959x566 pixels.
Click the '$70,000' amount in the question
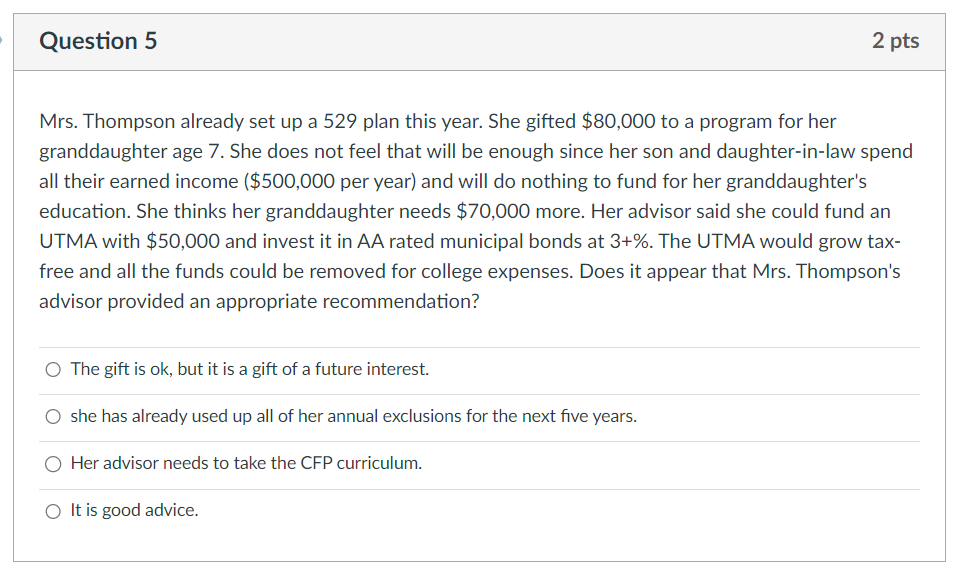point(493,212)
